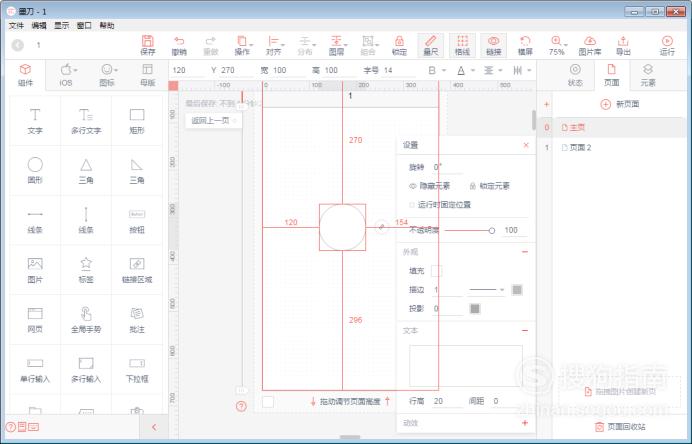Open the 编辑 menu
Viewport: 692px width, 444px height.
coord(39,26)
